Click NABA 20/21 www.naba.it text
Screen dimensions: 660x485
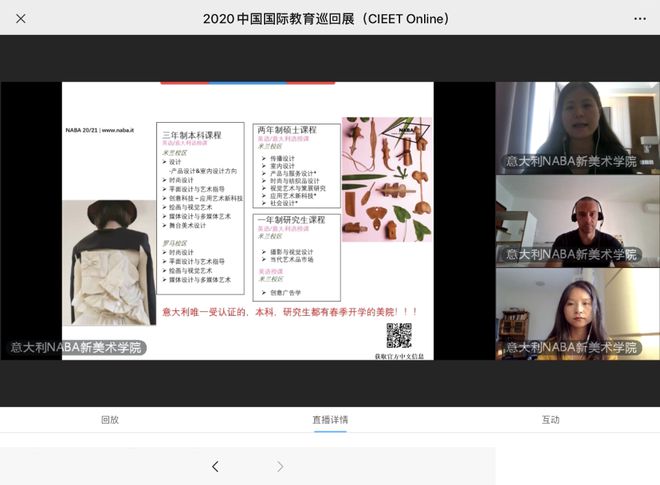click(100, 130)
